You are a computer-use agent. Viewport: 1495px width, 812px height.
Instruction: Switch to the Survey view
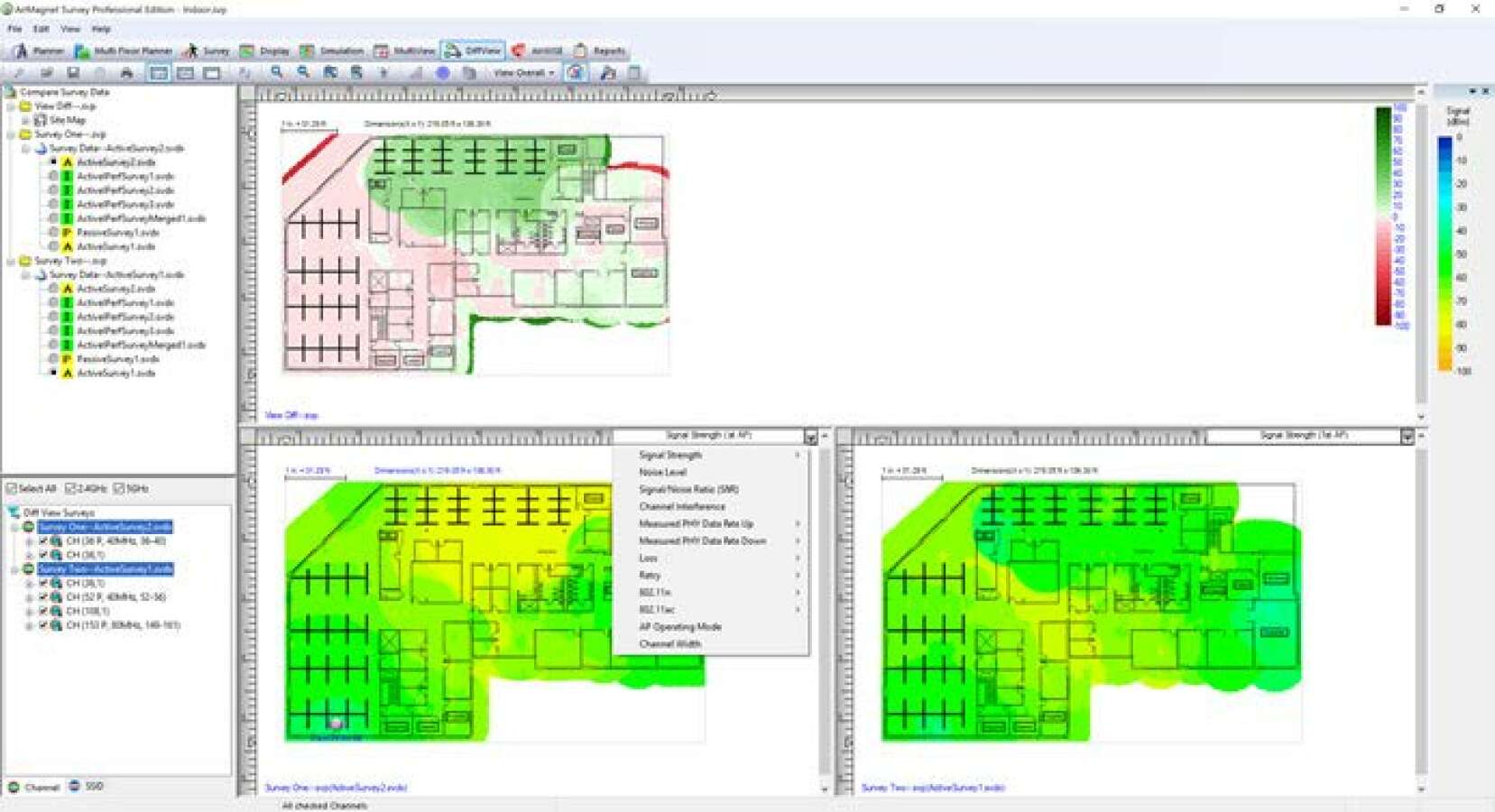(207, 51)
